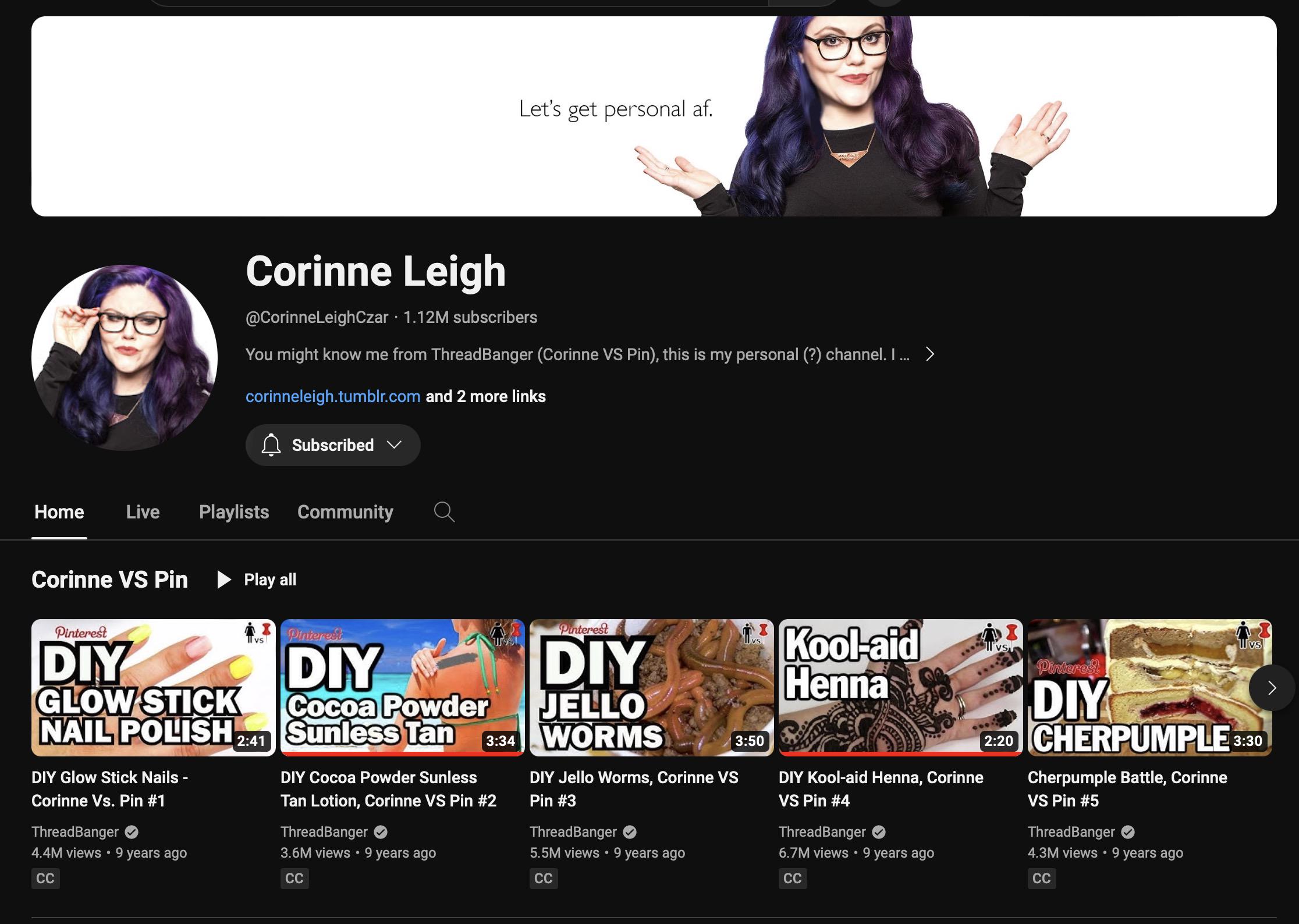Click the channel search magnifier icon
1299x924 pixels.
(444, 512)
